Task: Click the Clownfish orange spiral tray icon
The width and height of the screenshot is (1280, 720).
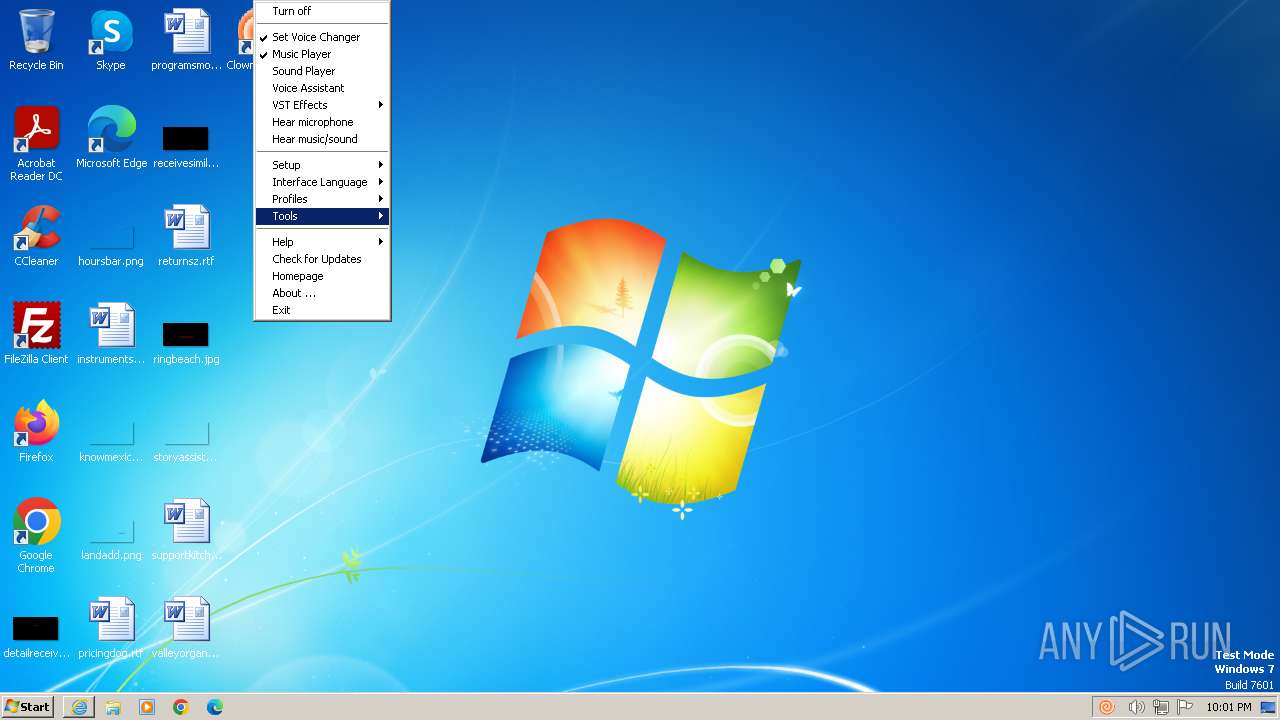Action: click(1107, 707)
